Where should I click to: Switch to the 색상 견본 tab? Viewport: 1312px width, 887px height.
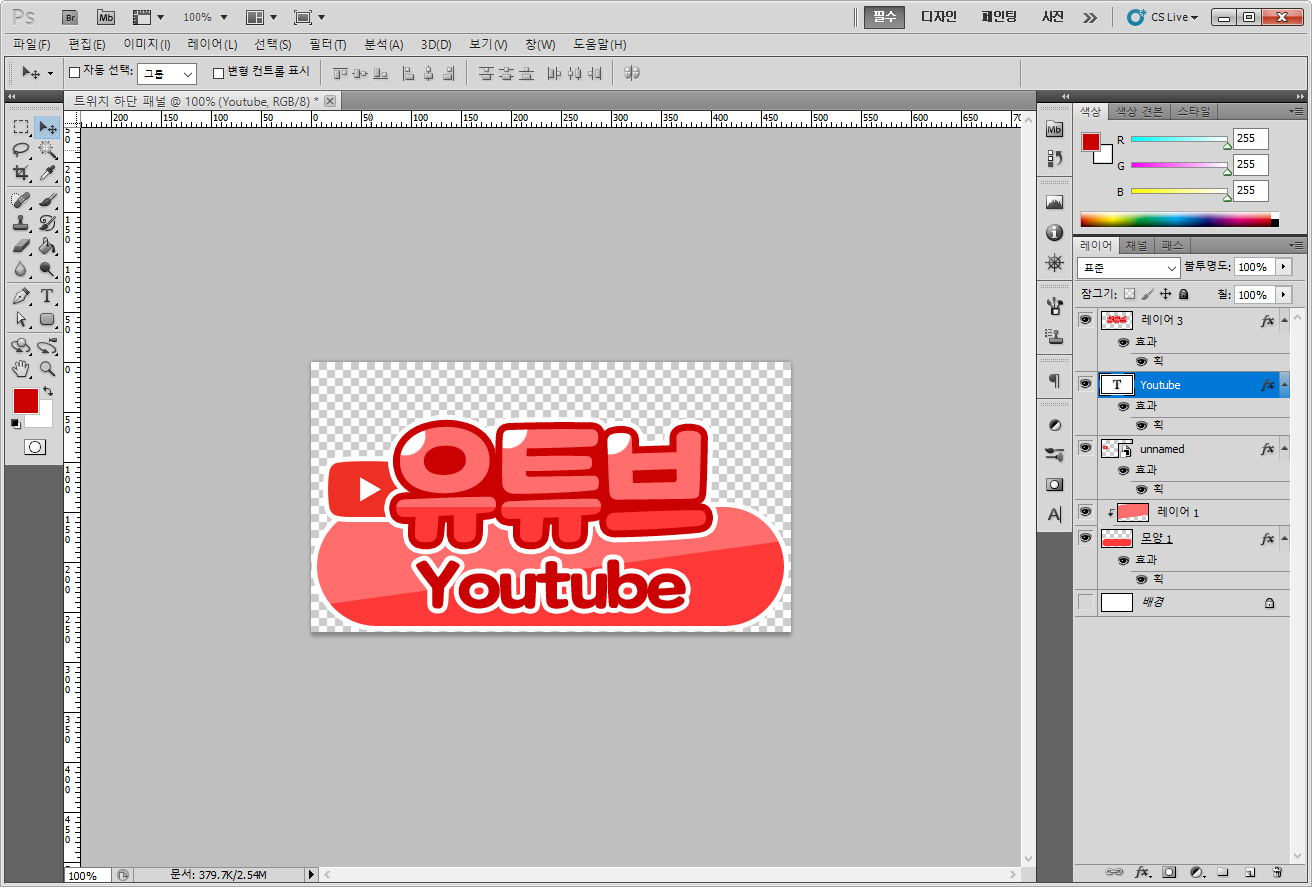pyautogui.click(x=1139, y=111)
